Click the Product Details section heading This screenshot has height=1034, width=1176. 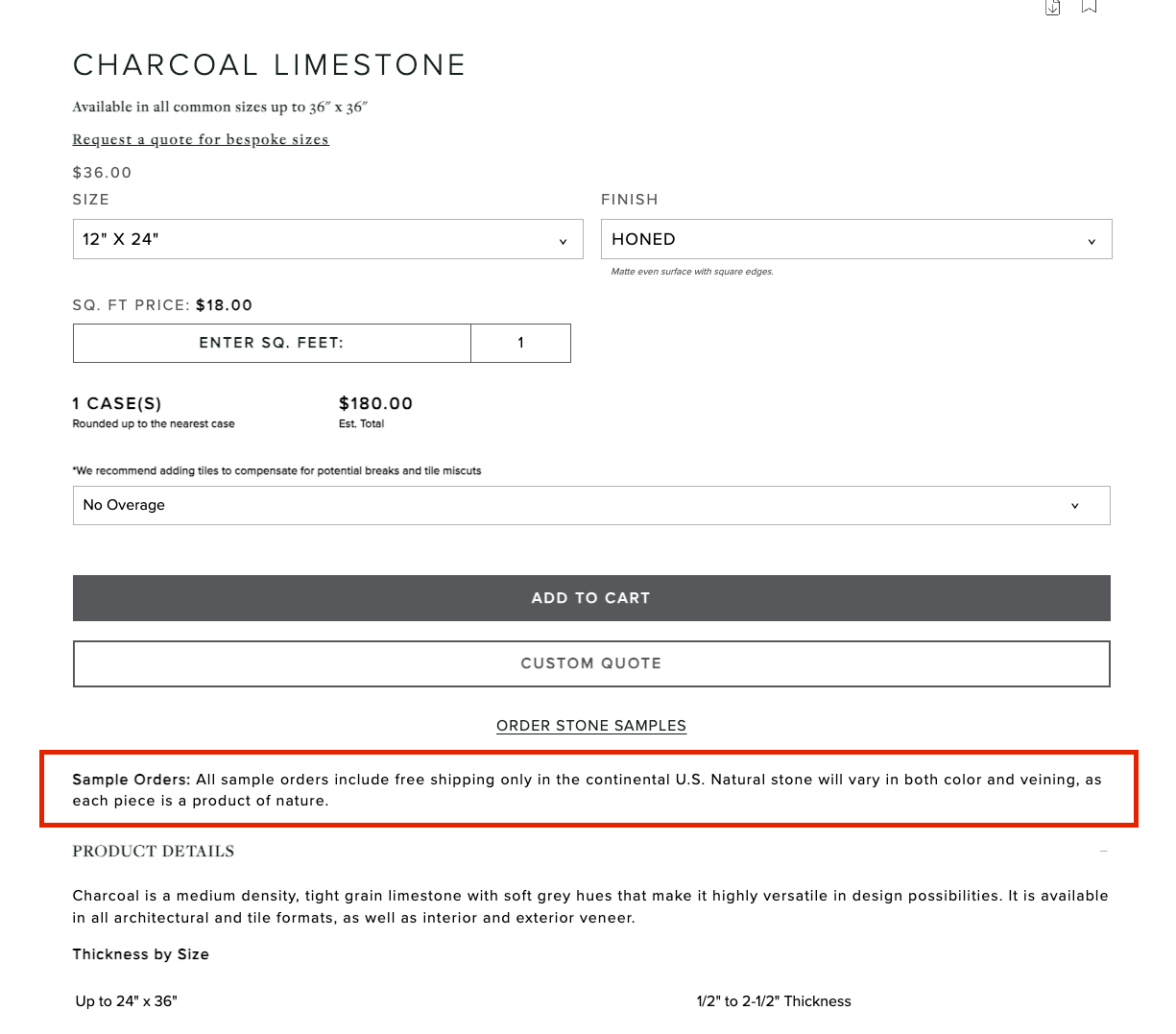[154, 852]
